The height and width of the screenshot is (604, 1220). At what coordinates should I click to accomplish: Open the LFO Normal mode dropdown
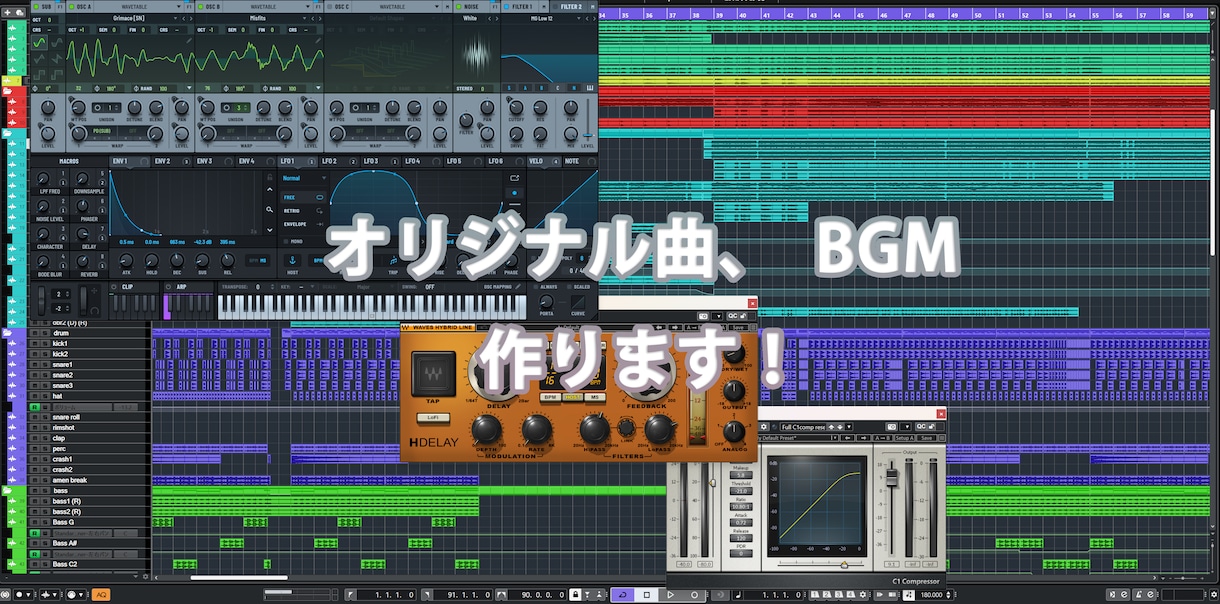click(x=304, y=178)
